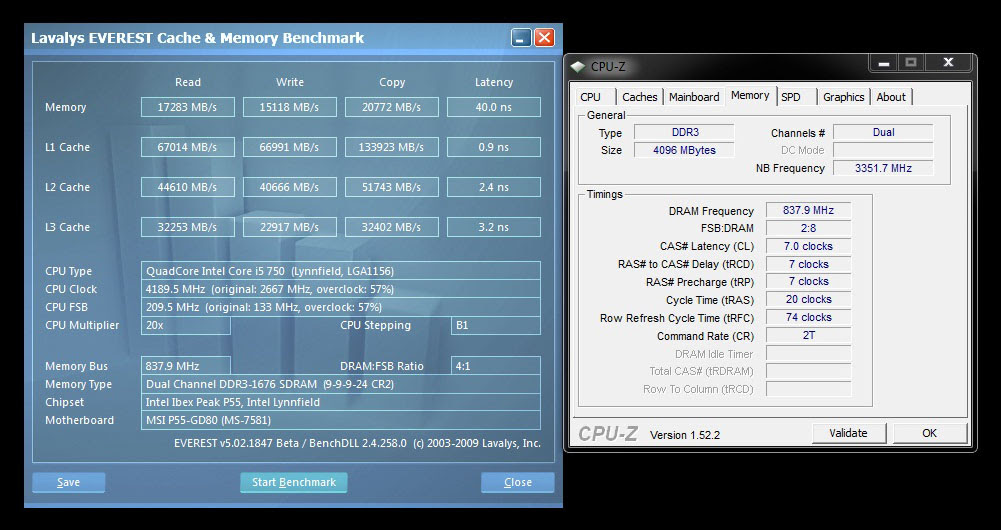Screen dimensions: 1001x530
Task: Click the Channels # field Dual
Action: click(x=884, y=132)
